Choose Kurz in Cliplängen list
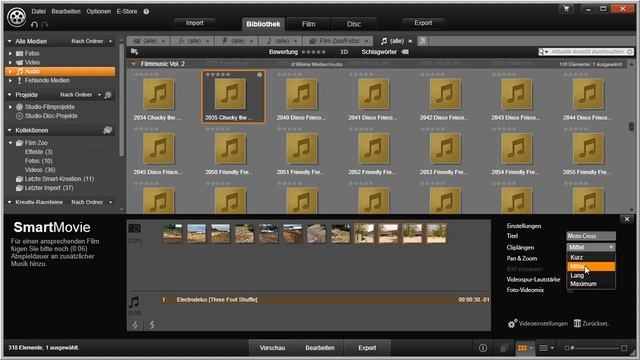Image resolution: width=640 pixels, height=360 pixels. [591, 257]
